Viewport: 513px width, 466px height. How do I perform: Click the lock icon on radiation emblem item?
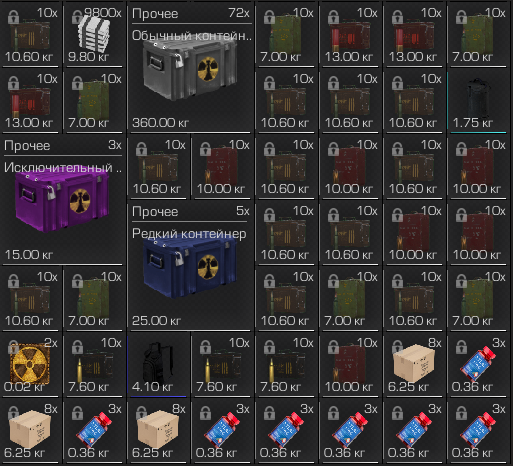click(13, 347)
